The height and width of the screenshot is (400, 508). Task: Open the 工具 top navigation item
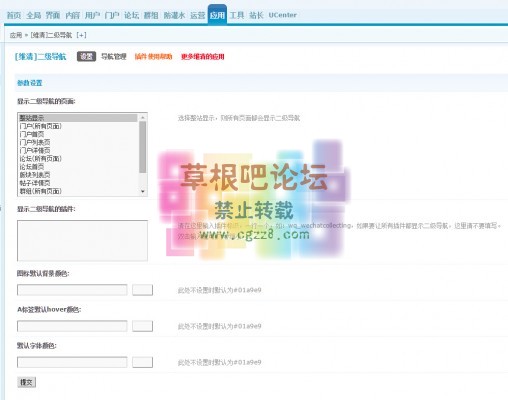click(237, 15)
